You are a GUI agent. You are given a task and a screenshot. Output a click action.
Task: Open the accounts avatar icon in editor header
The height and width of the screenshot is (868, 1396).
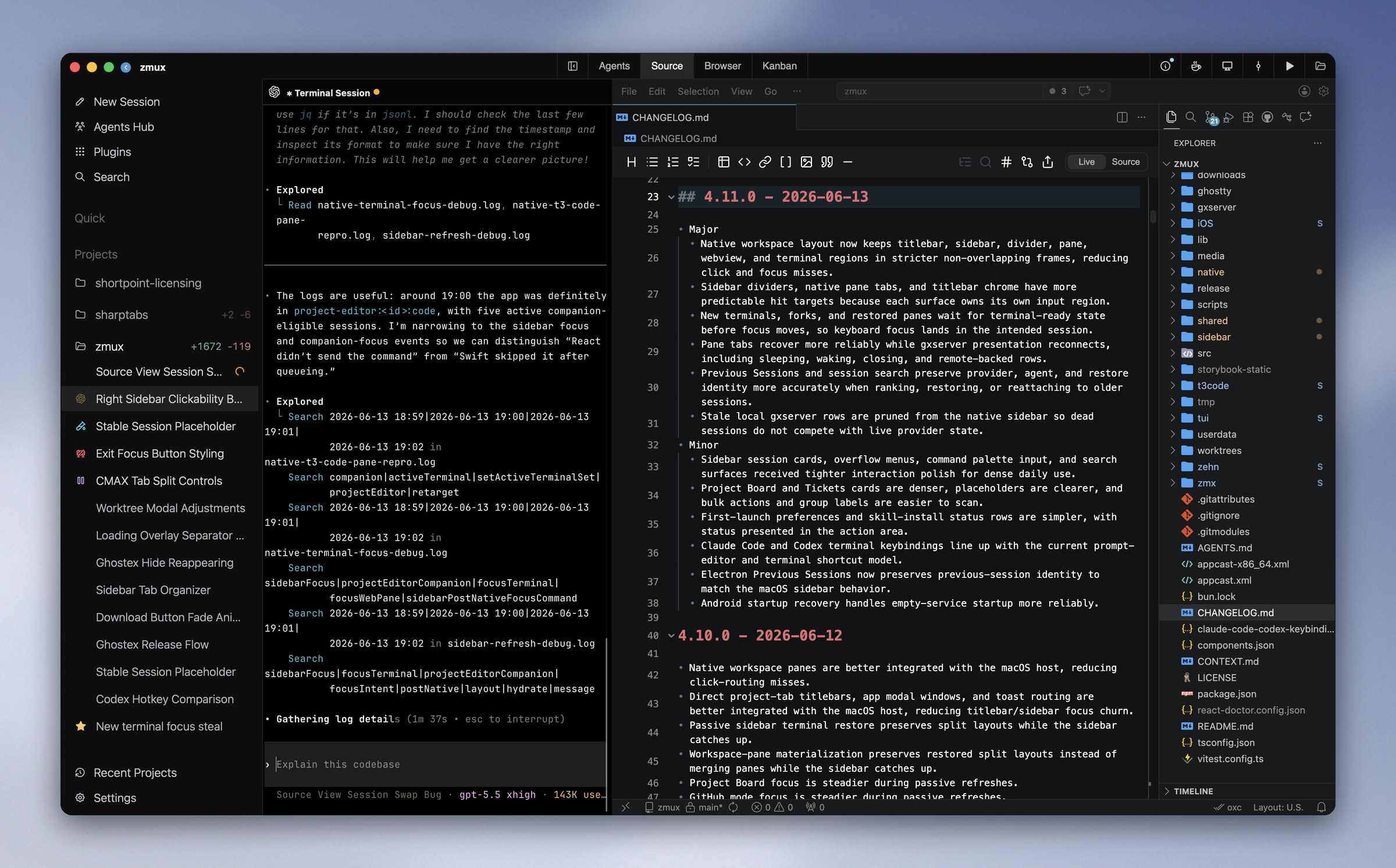click(x=1304, y=91)
